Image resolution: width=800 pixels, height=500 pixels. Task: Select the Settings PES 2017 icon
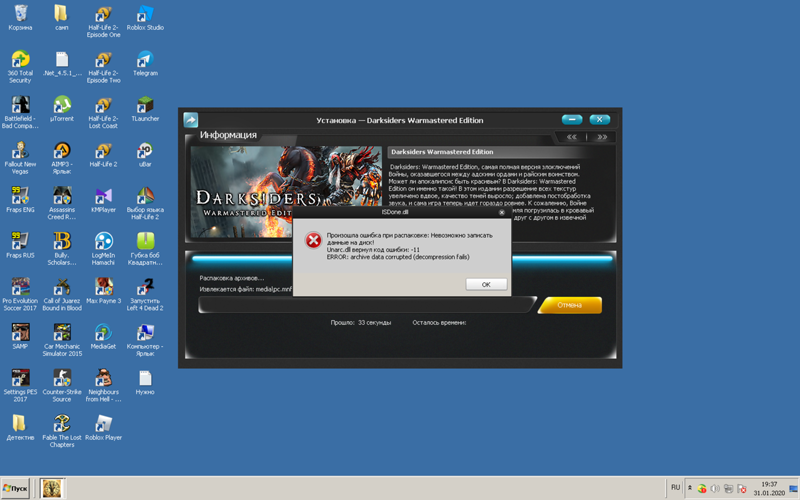point(20,385)
